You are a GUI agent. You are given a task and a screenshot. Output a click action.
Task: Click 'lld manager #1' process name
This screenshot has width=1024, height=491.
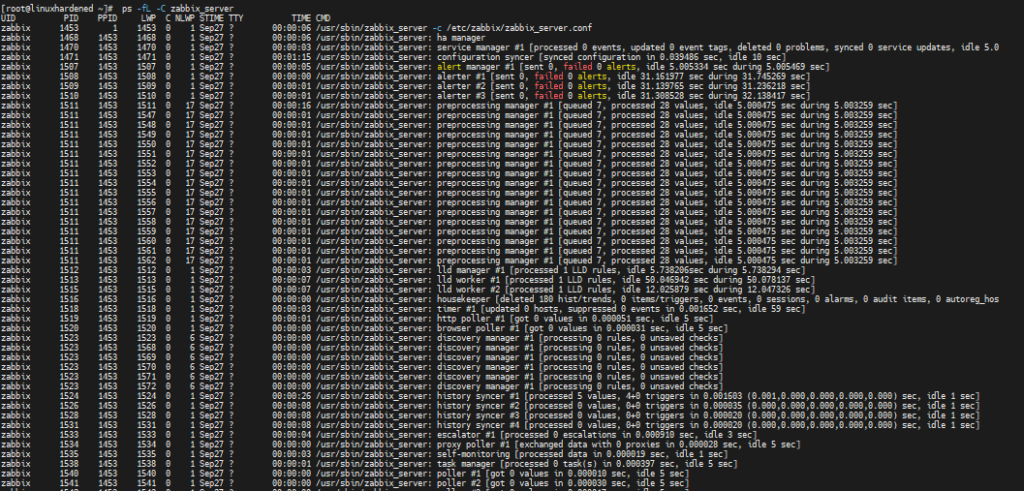[x=470, y=270]
